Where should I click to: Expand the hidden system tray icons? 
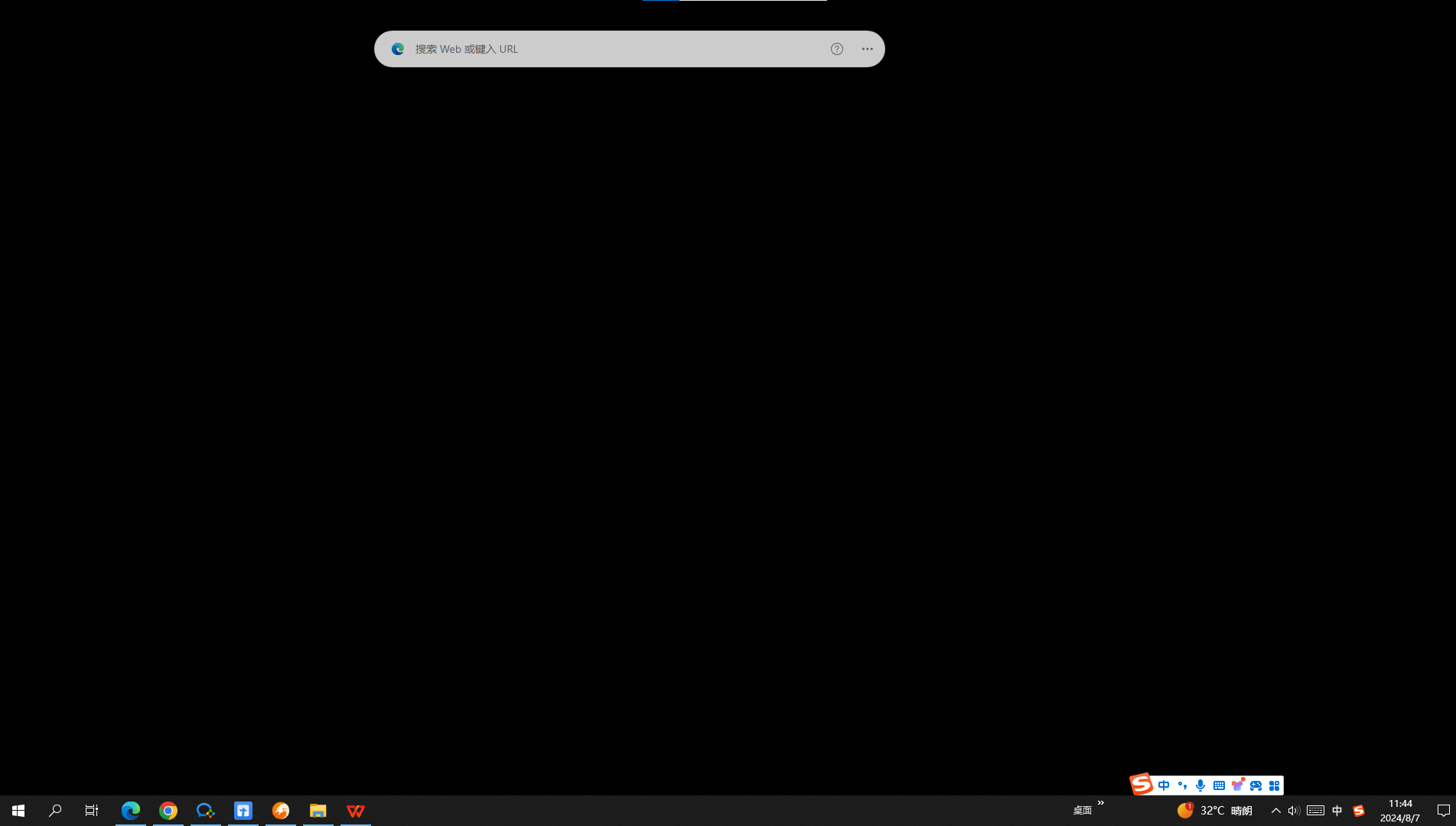(1275, 811)
